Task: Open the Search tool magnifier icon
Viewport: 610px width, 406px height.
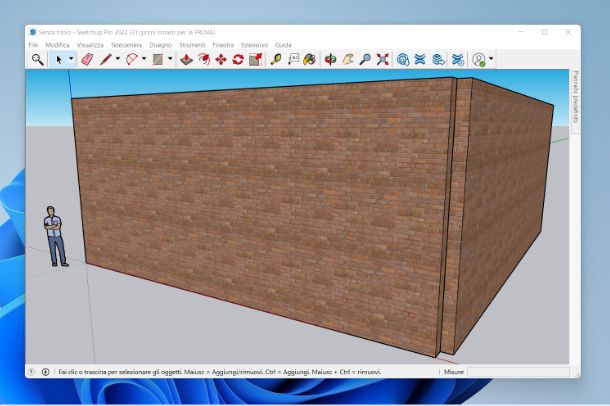Action: point(37,60)
